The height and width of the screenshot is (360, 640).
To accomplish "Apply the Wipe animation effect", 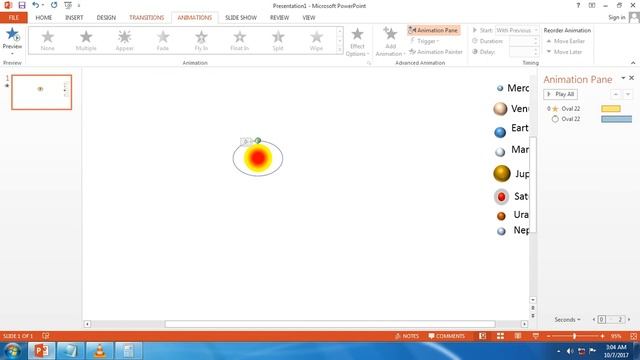I will click(316, 40).
